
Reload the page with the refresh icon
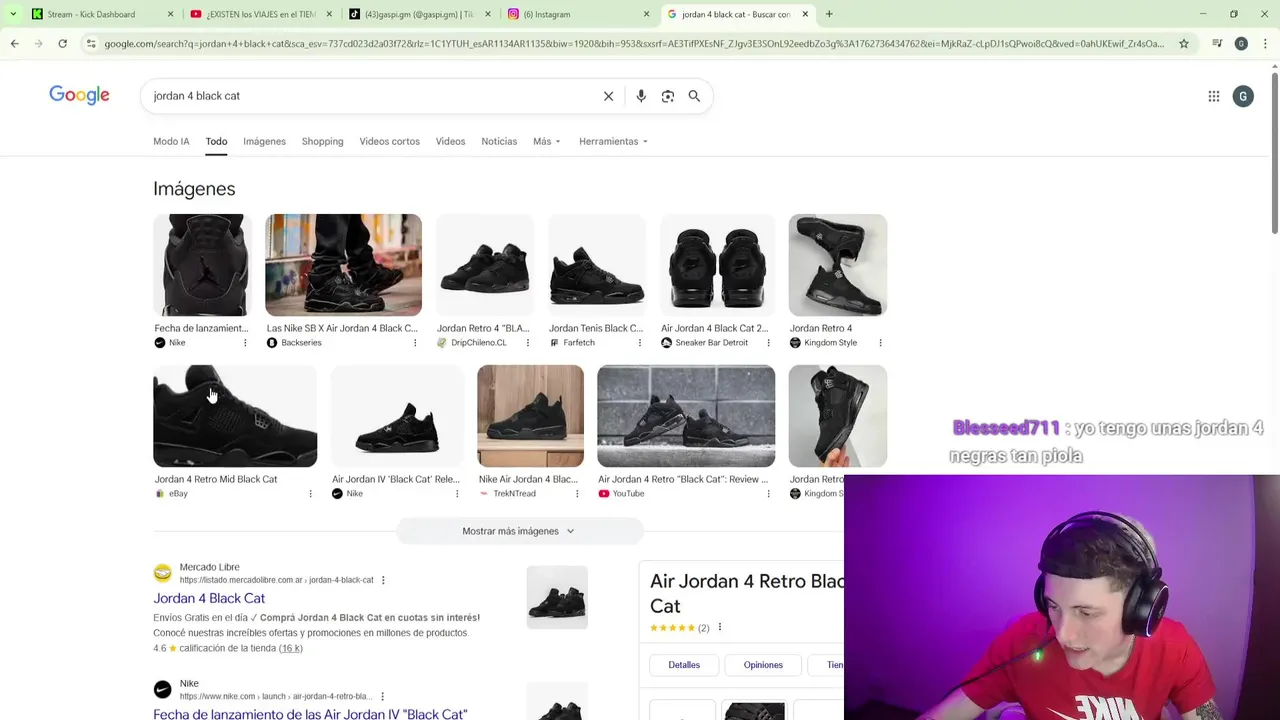(62, 43)
